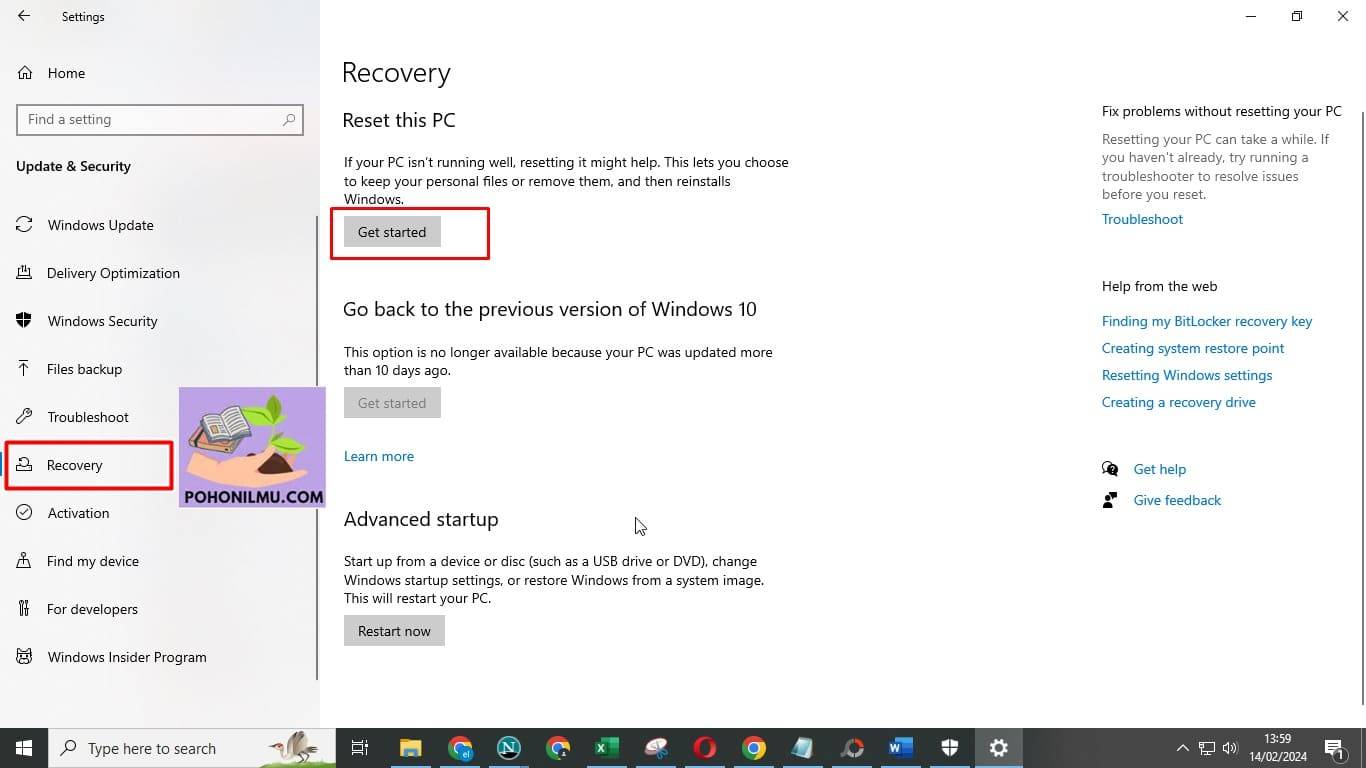Click the Find a setting field

(159, 119)
